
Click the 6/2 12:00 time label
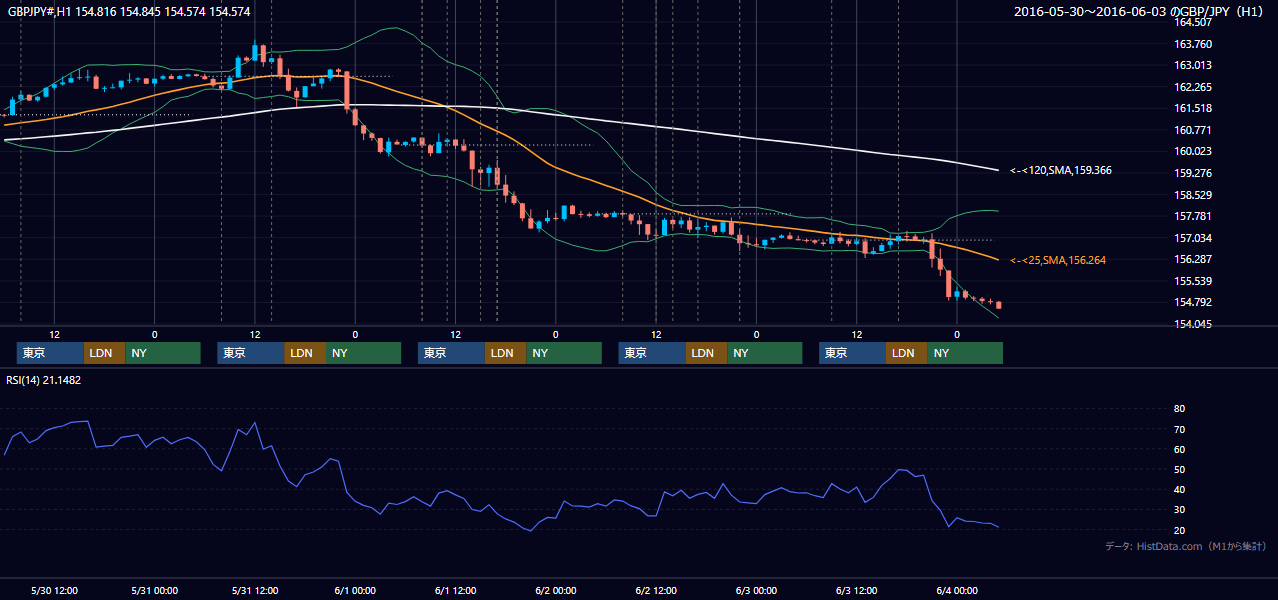point(656,591)
